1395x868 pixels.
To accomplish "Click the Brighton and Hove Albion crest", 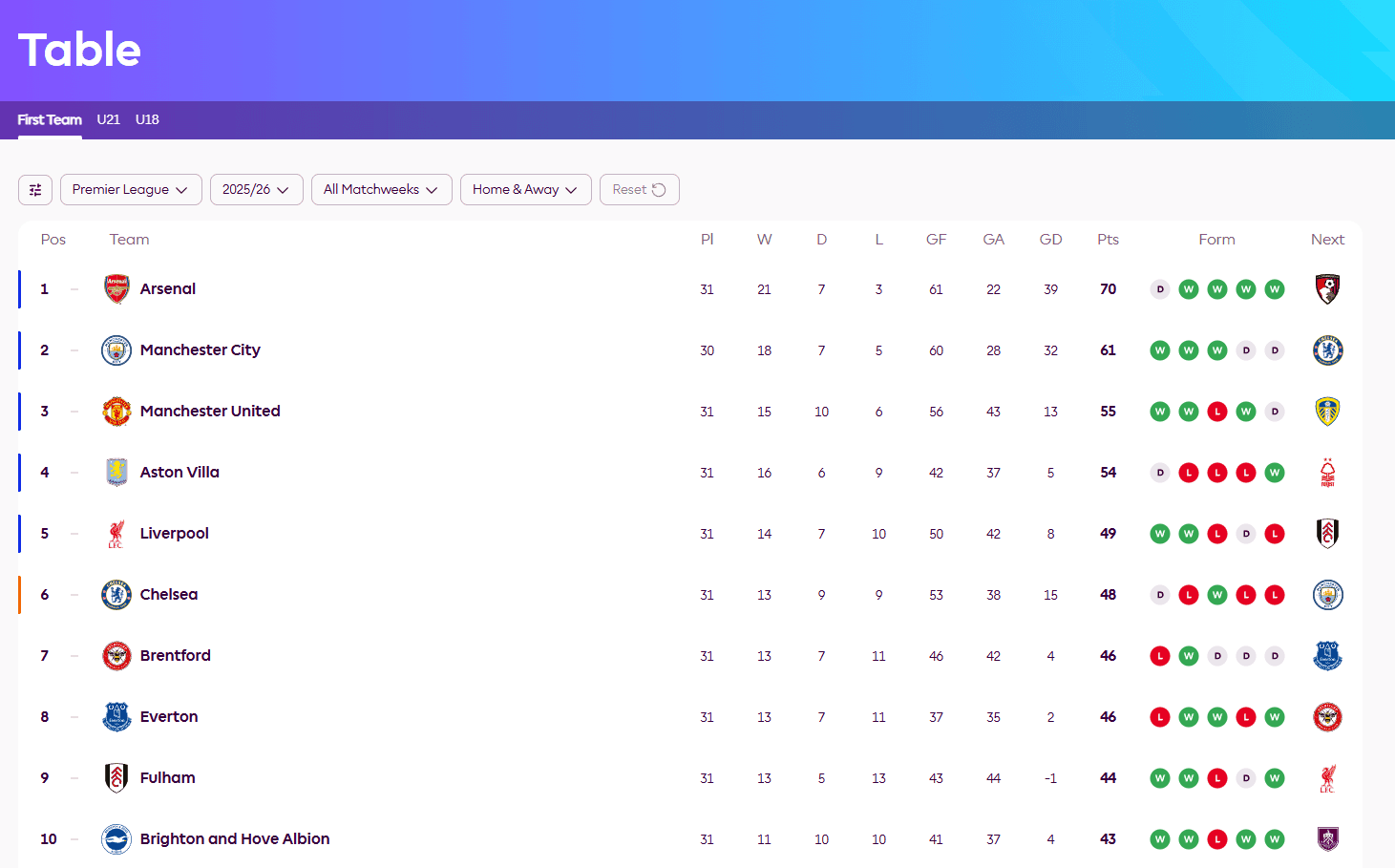I will pos(116,838).
